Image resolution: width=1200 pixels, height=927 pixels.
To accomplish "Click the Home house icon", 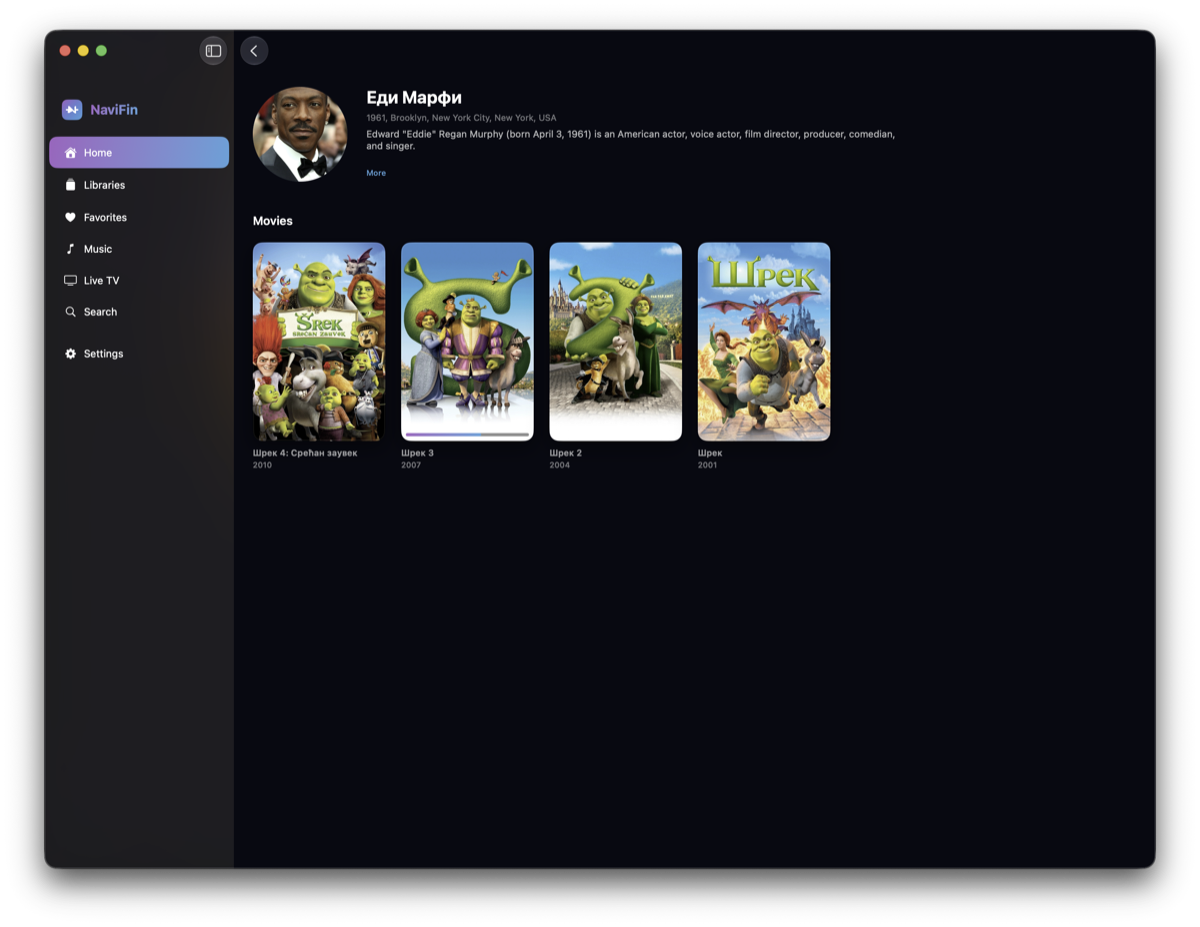I will click(x=71, y=153).
